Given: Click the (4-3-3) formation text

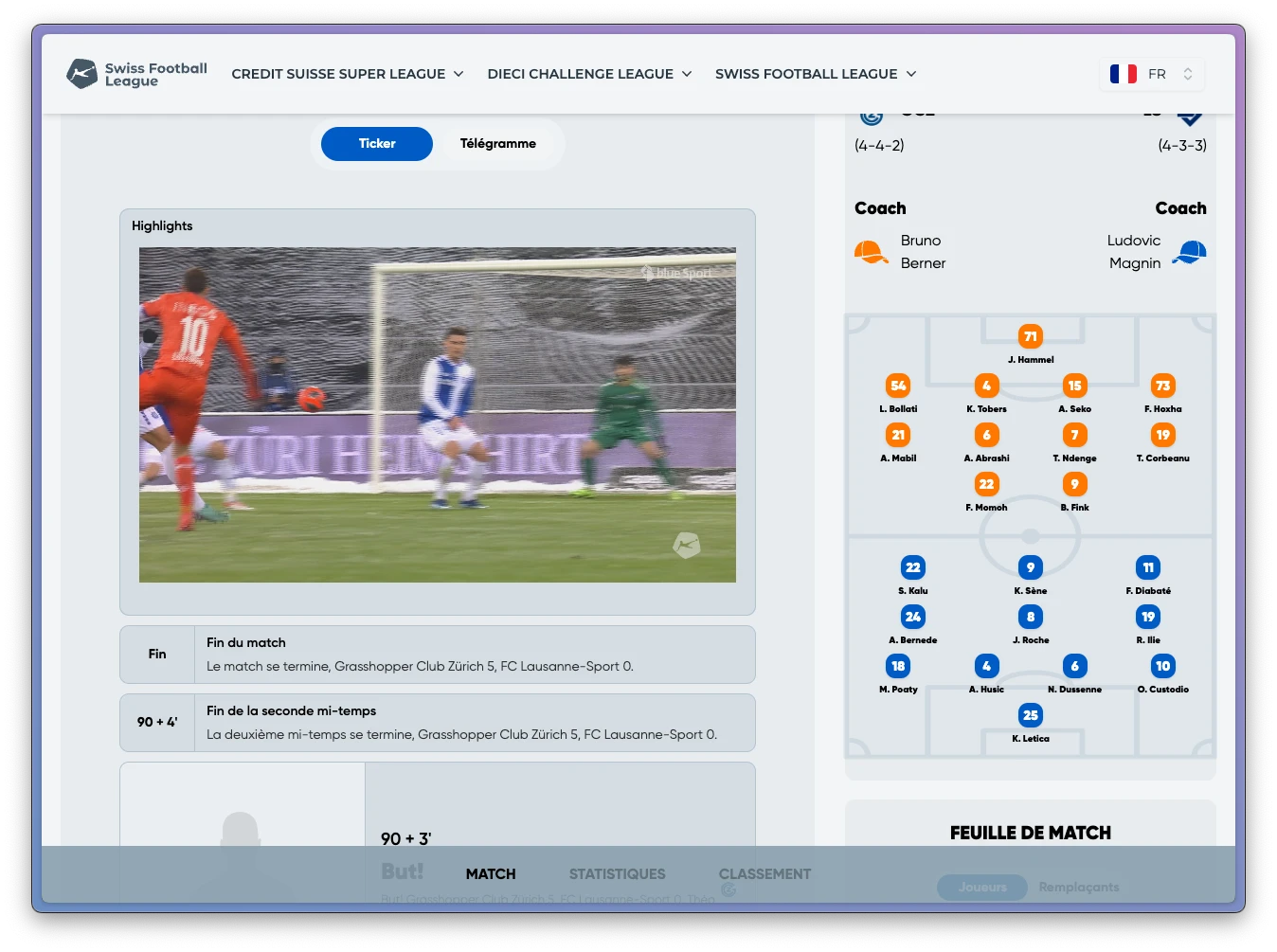Looking at the screenshot, I should click(1182, 146).
